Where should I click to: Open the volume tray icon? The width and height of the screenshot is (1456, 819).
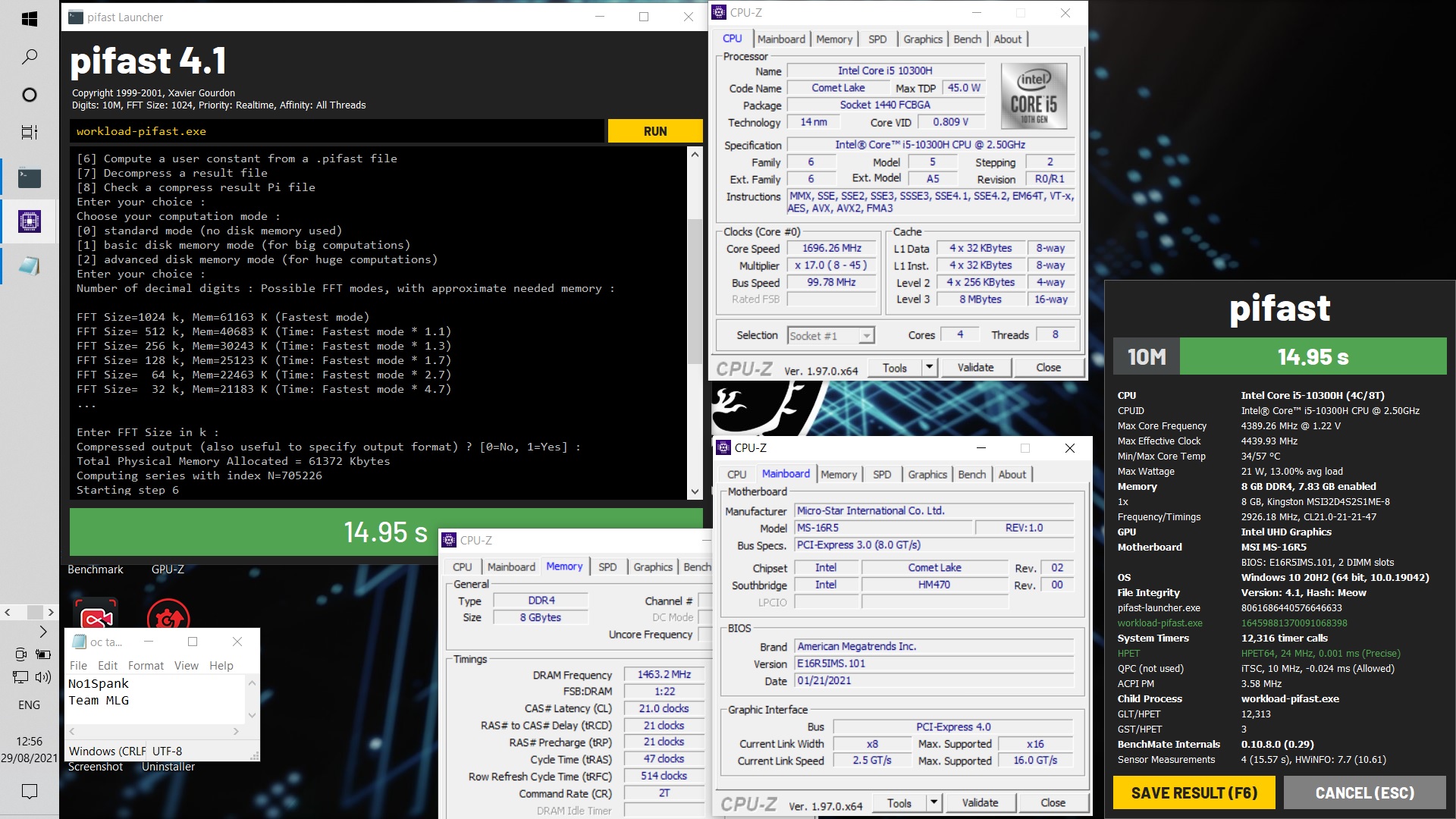(43, 677)
